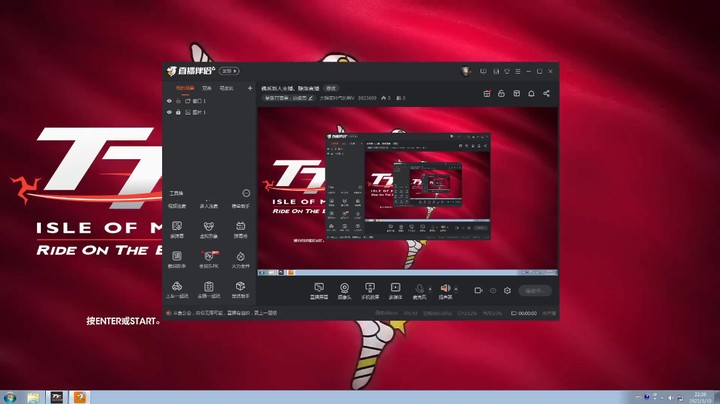Open the Windows Start button
Screen dimensions: 720x404
(x=10, y=398)
